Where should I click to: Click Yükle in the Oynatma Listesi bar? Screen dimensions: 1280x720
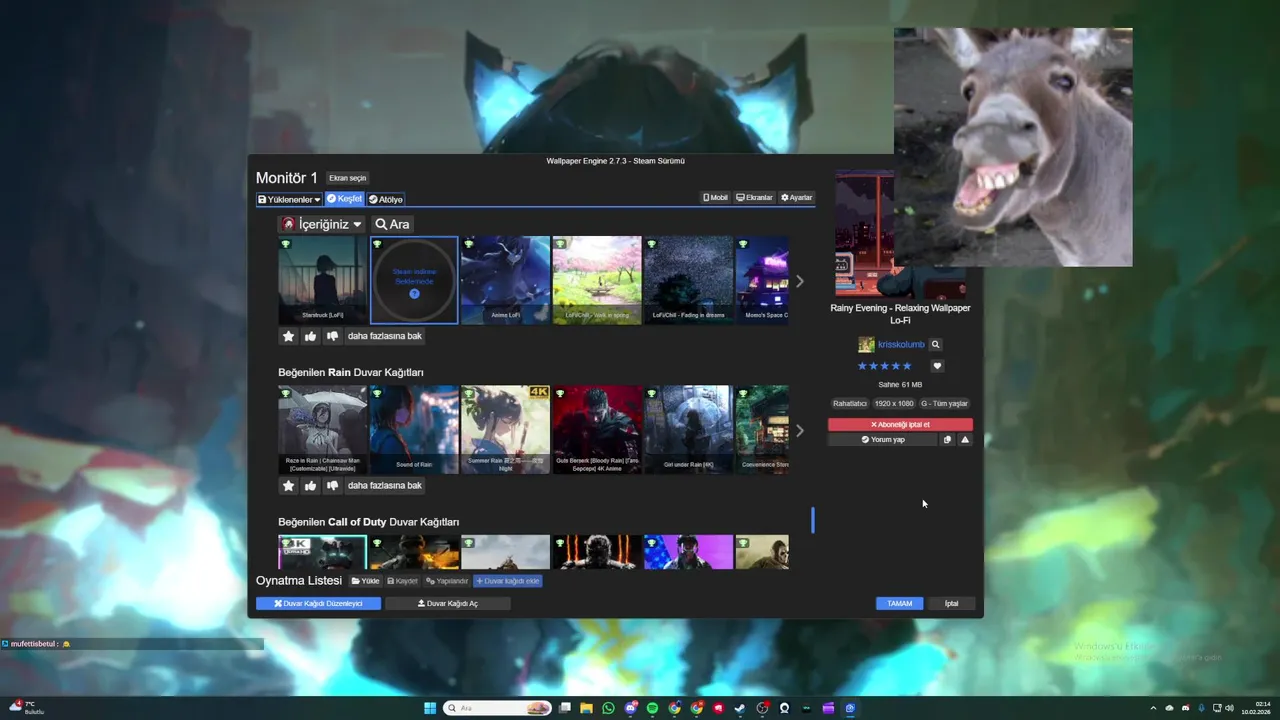pyautogui.click(x=365, y=581)
